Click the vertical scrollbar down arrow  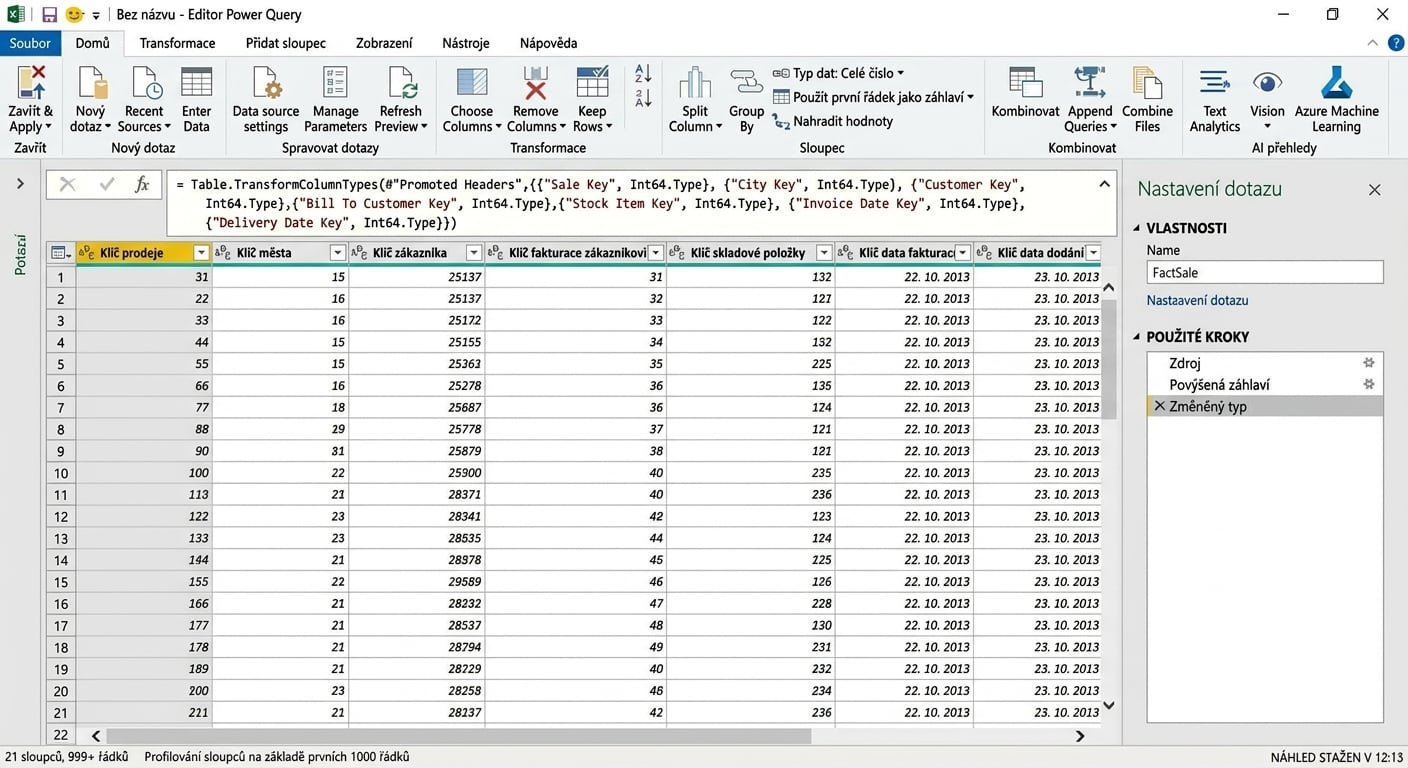pyautogui.click(x=1108, y=705)
